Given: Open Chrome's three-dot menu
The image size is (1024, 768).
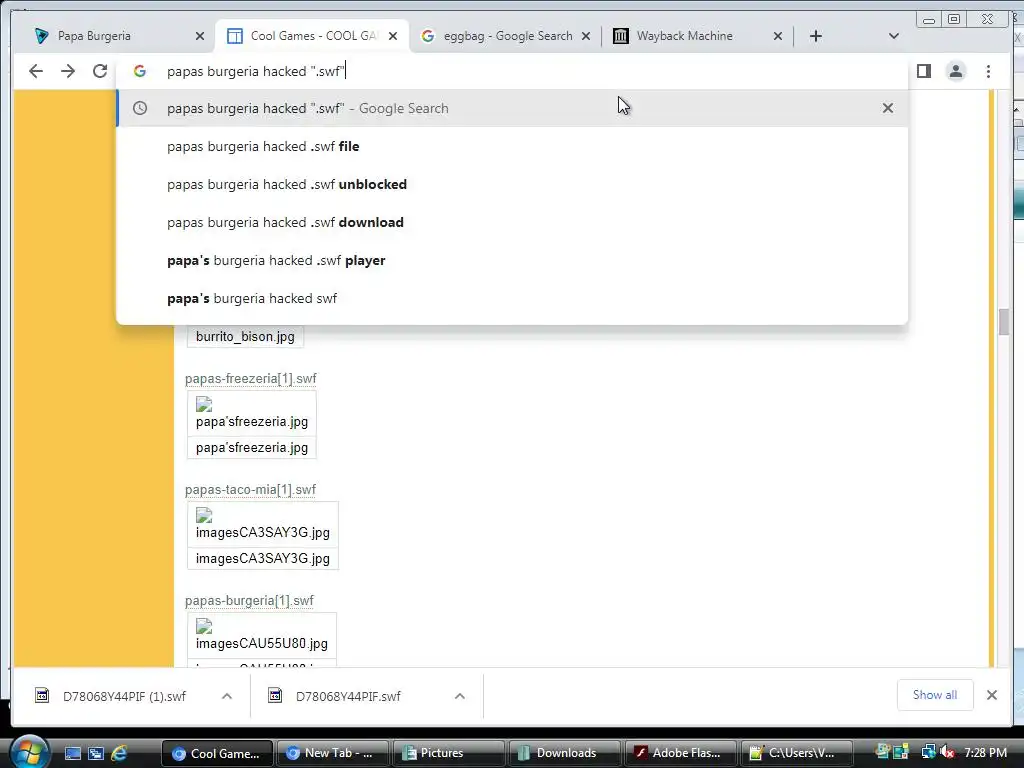Looking at the screenshot, I should click(x=988, y=71).
